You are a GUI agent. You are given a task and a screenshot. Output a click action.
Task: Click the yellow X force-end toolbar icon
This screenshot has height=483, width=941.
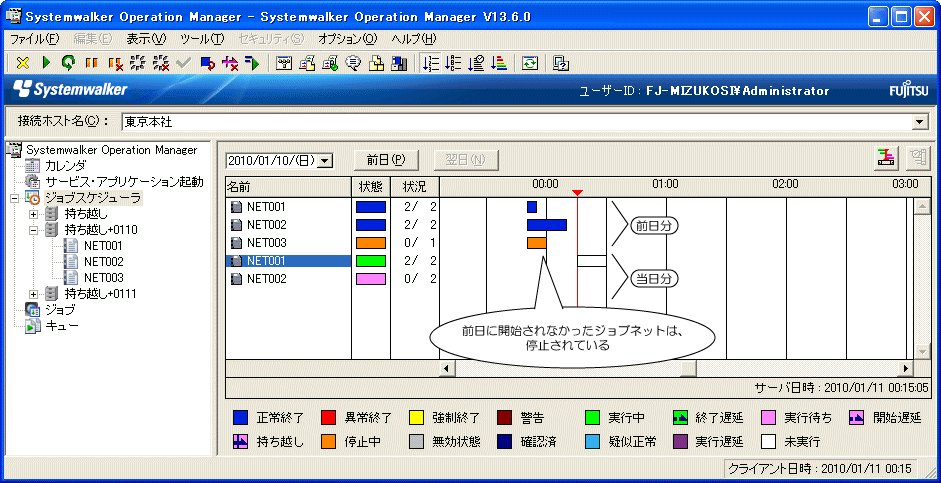click(23, 63)
